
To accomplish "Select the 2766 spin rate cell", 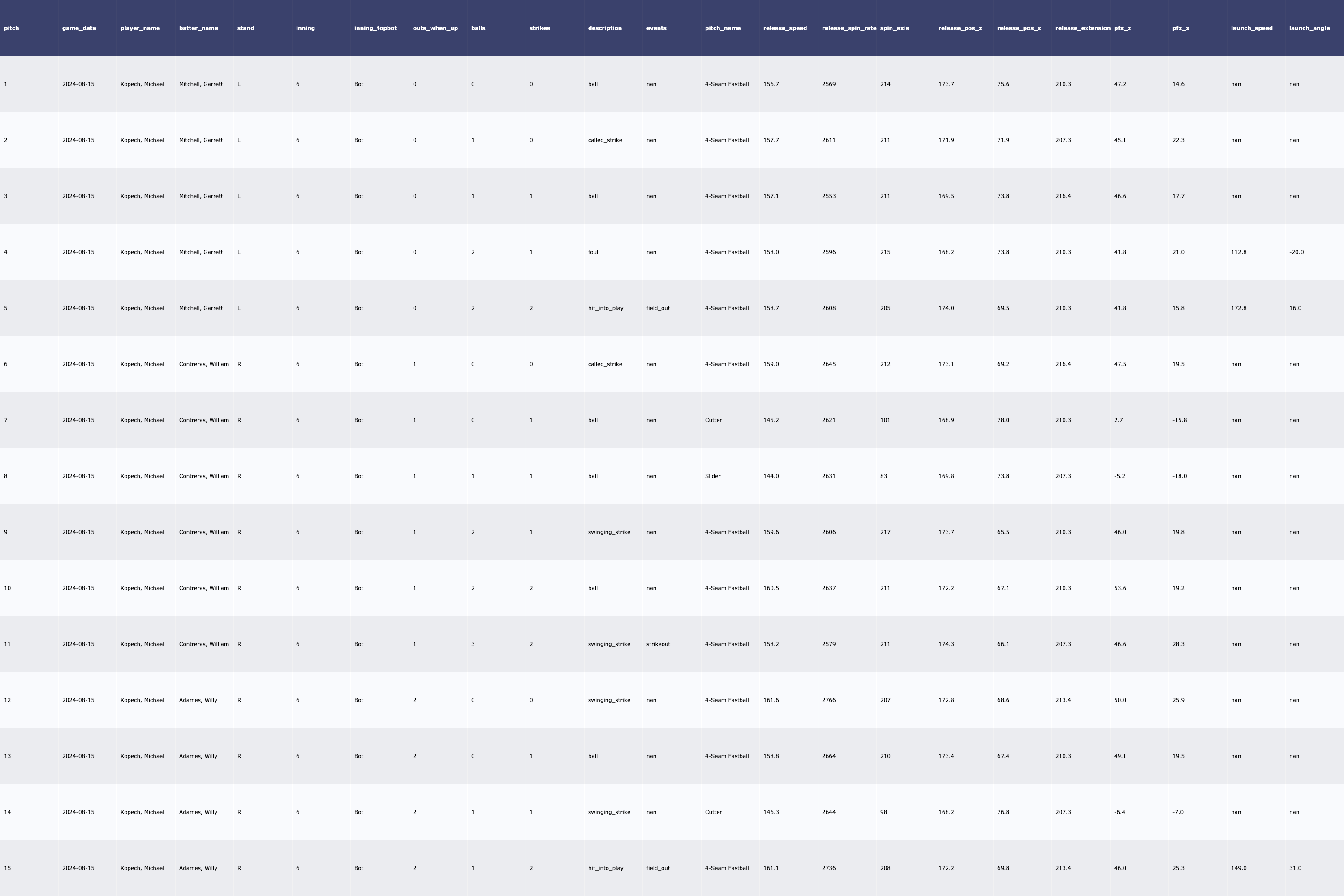I will click(x=828, y=700).
